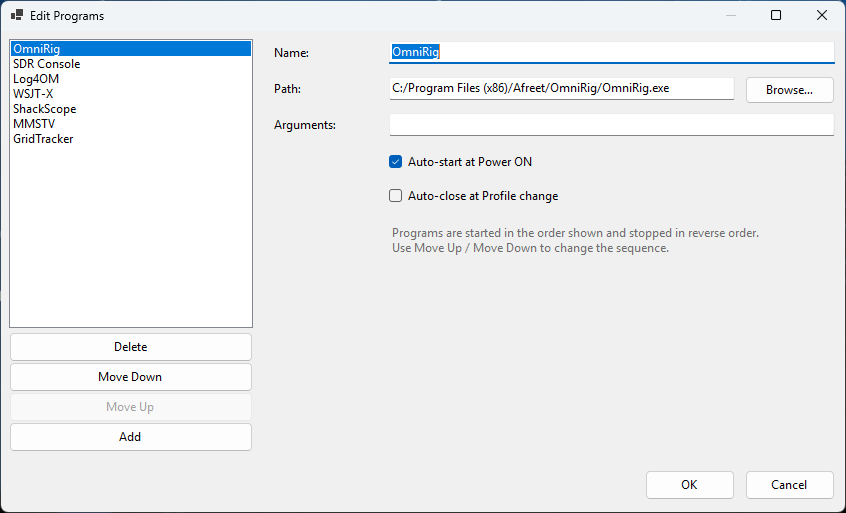Delete the selected program
The image size is (846, 513).
(x=131, y=347)
